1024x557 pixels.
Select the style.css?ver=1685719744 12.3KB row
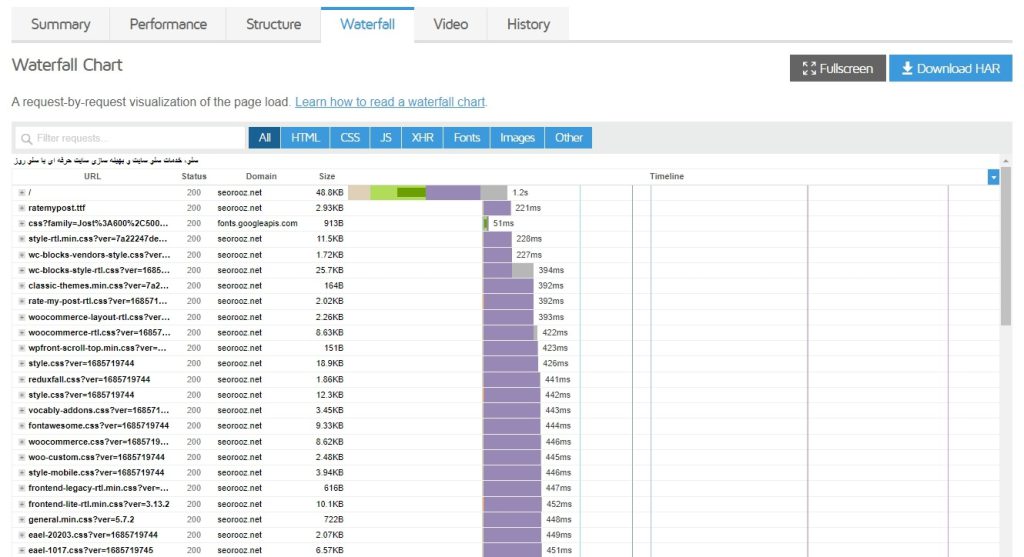(505, 395)
